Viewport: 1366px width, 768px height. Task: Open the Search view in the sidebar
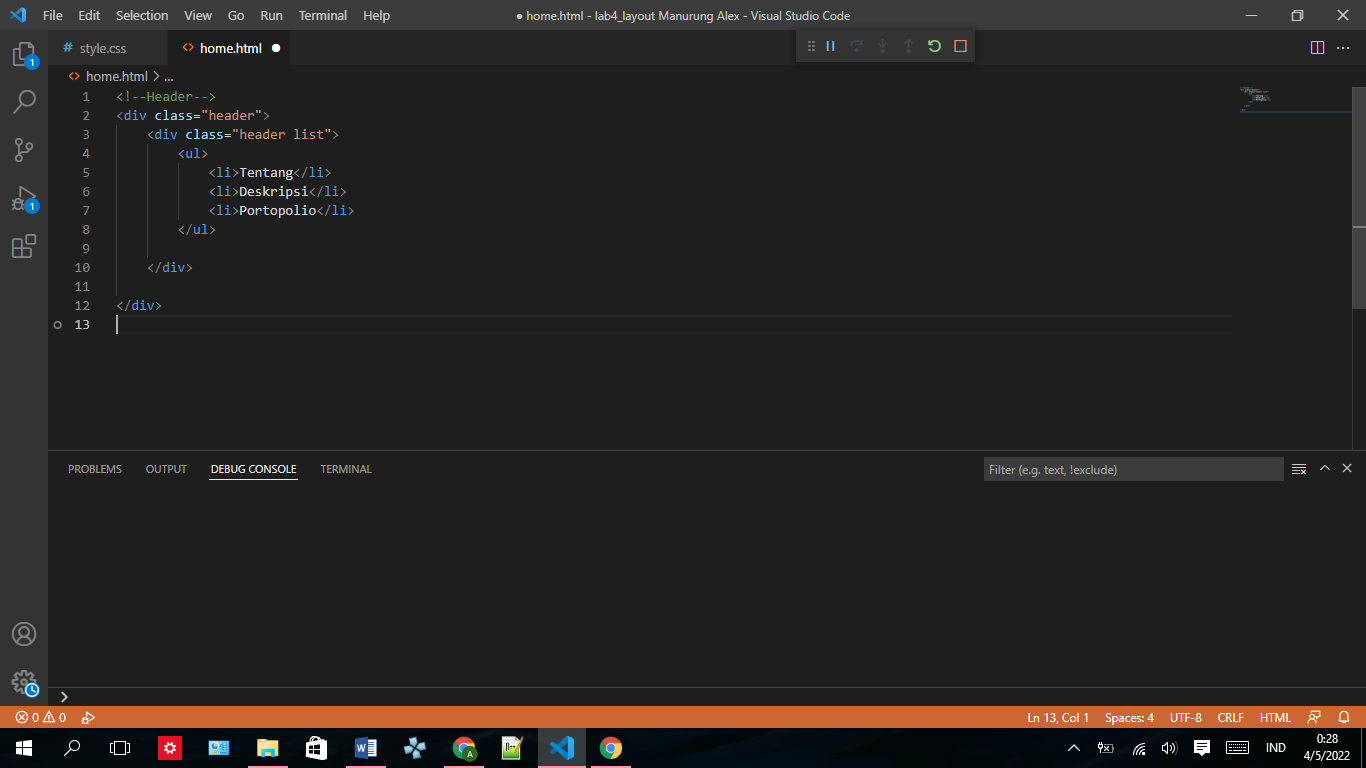tap(24, 101)
